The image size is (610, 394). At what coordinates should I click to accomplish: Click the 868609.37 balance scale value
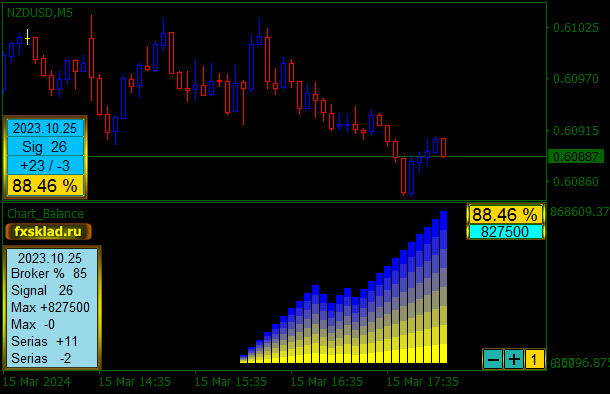[580, 212]
